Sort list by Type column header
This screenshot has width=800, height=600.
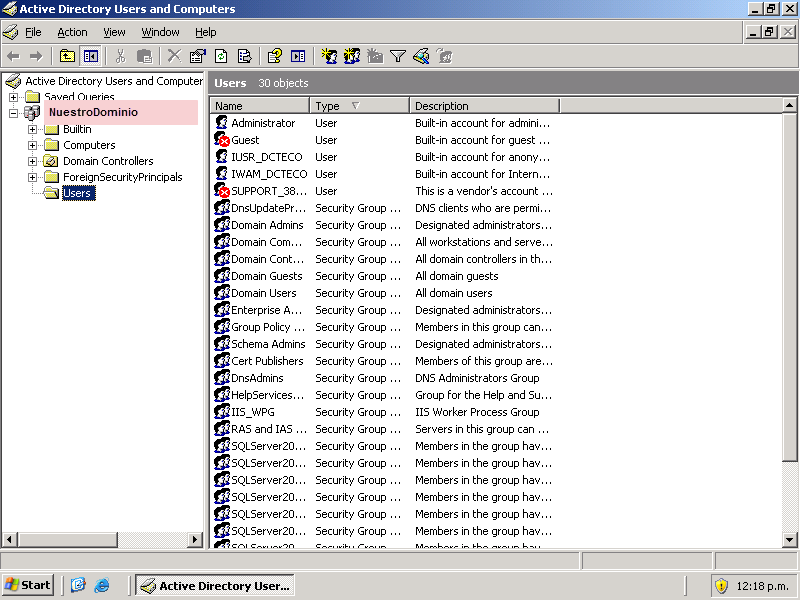coord(358,106)
